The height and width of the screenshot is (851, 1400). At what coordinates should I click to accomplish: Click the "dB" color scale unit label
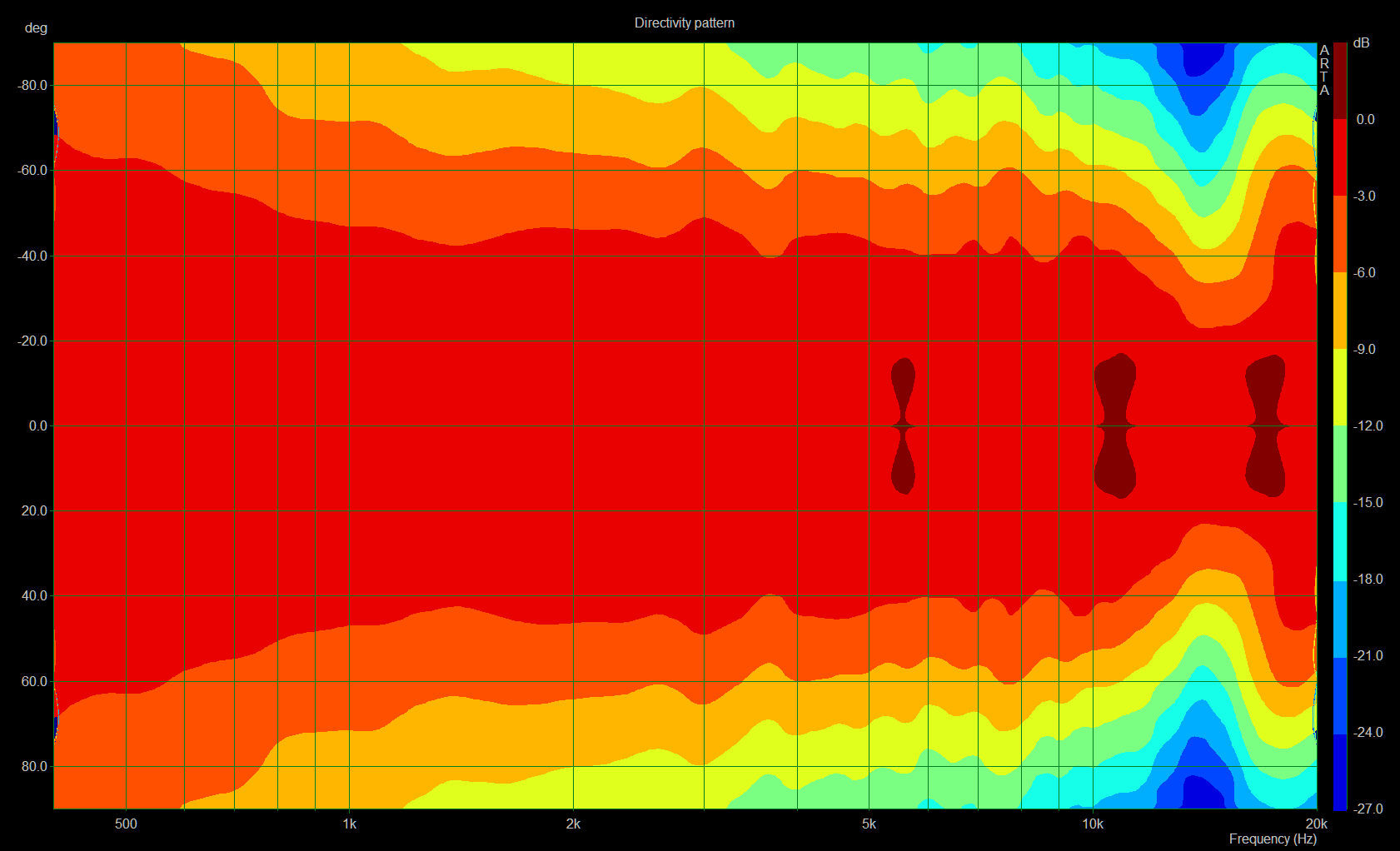1361,42
